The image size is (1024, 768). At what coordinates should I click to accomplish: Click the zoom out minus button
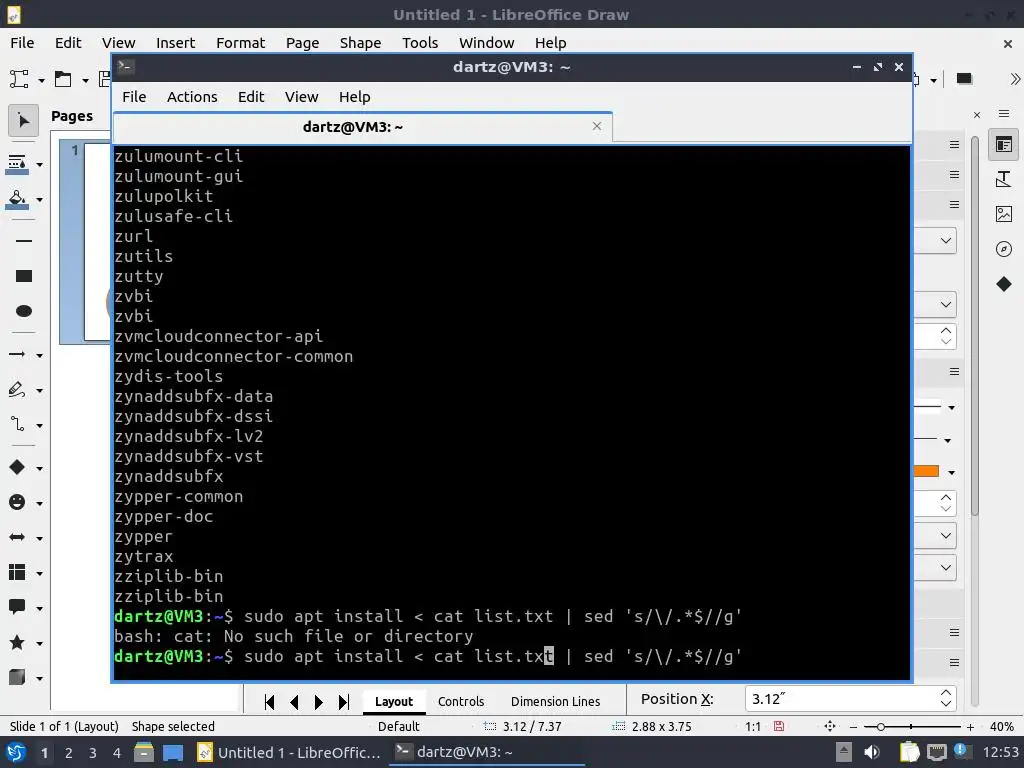pyautogui.click(x=853, y=726)
